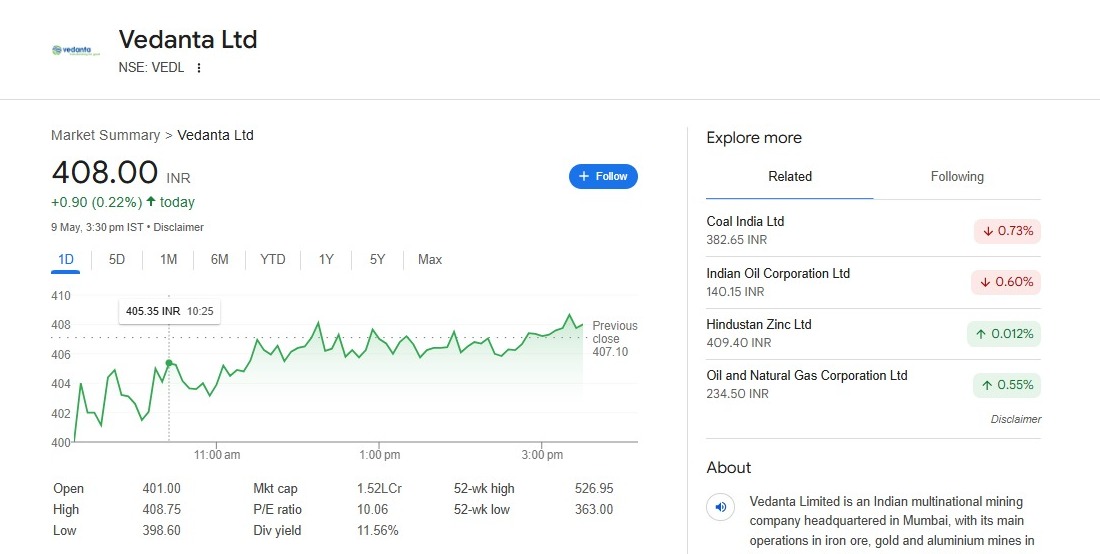
Task: Click the Explore more heading
Action: point(754,138)
